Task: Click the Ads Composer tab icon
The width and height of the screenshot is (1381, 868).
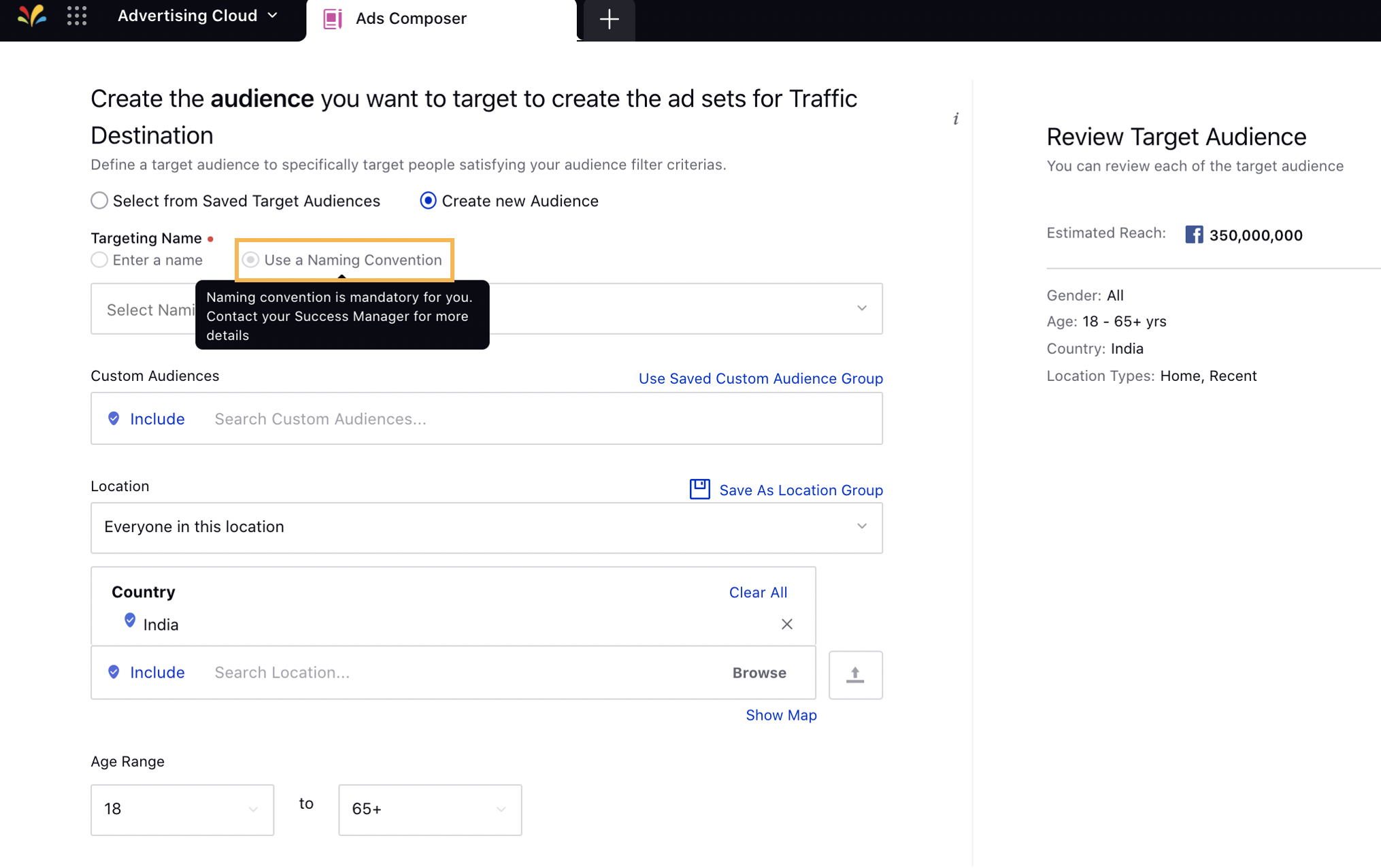Action: coord(335,18)
